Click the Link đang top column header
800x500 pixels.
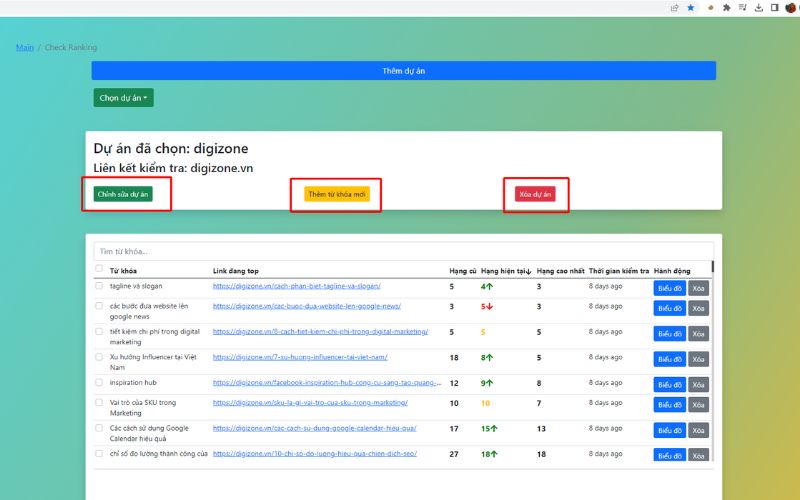click(x=236, y=271)
